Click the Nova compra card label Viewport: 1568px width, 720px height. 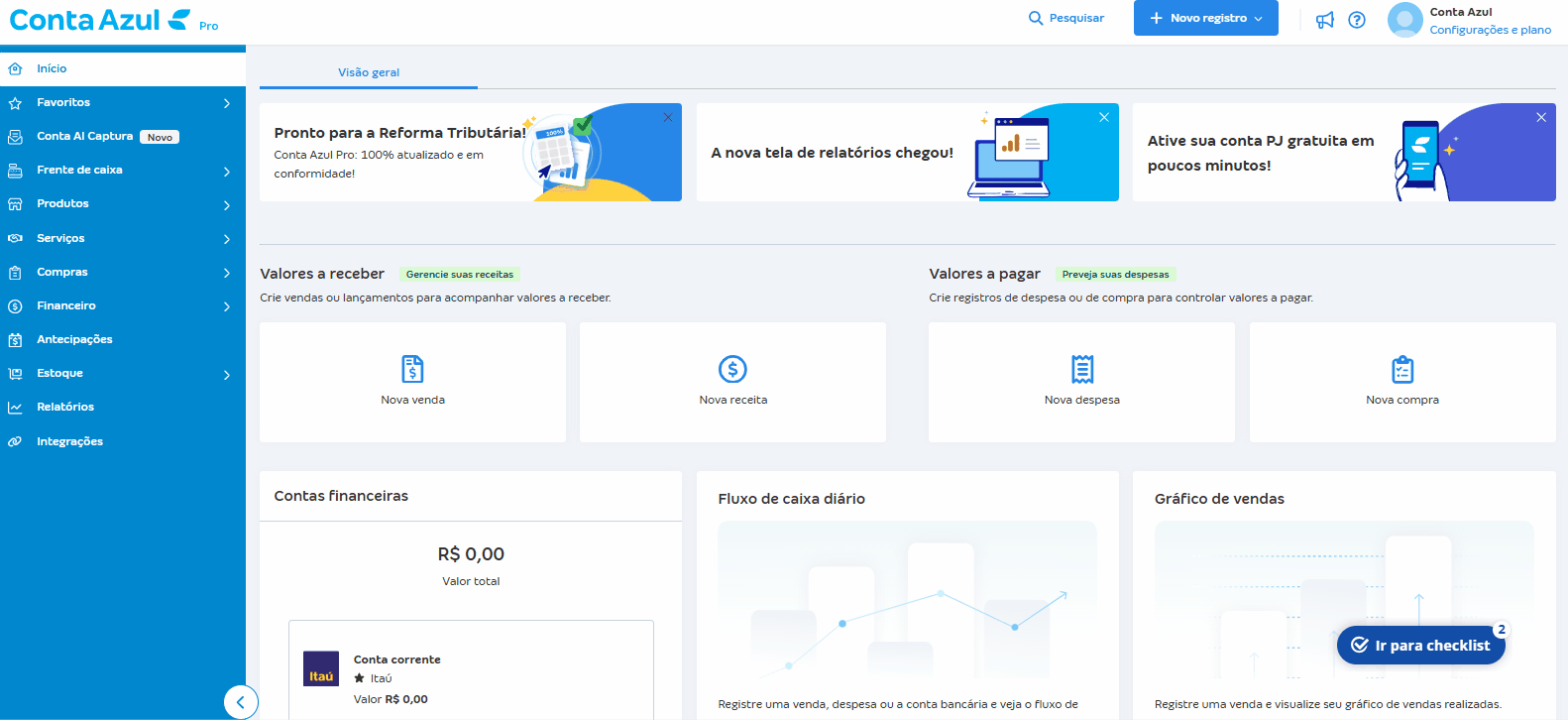1402,400
